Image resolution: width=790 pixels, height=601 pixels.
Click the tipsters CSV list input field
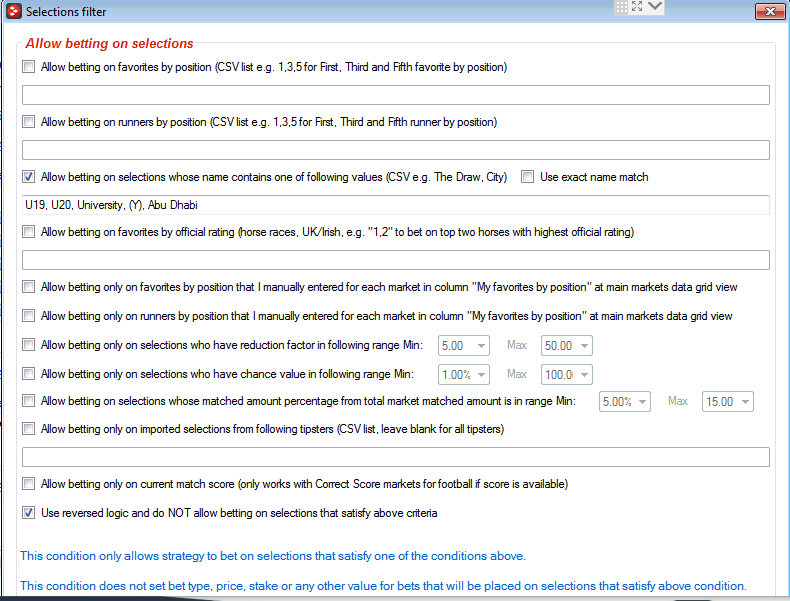click(x=396, y=456)
